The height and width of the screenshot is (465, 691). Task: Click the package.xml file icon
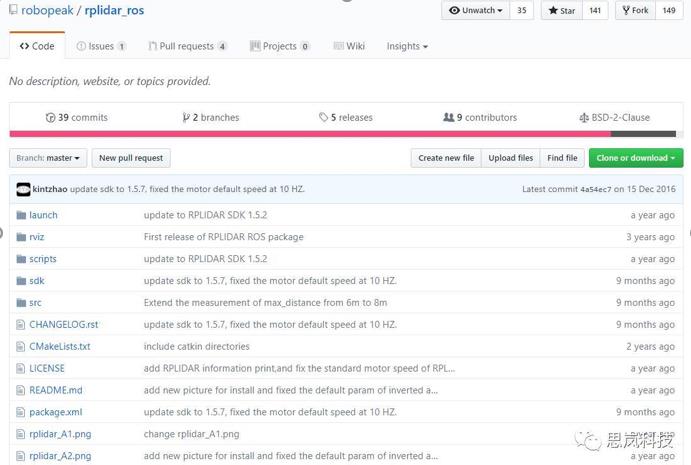(20, 412)
